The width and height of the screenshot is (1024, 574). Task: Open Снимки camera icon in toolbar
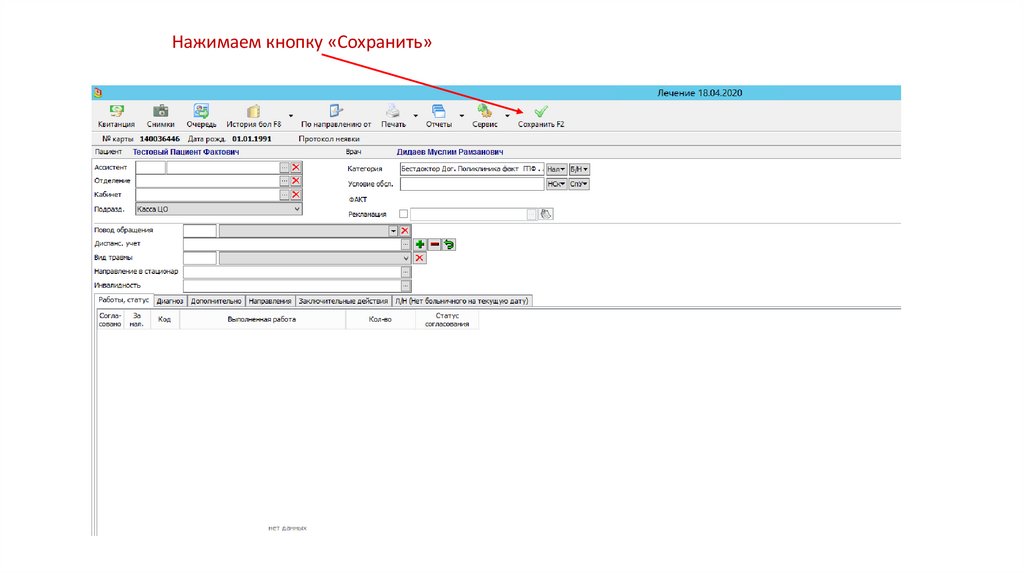(161, 111)
